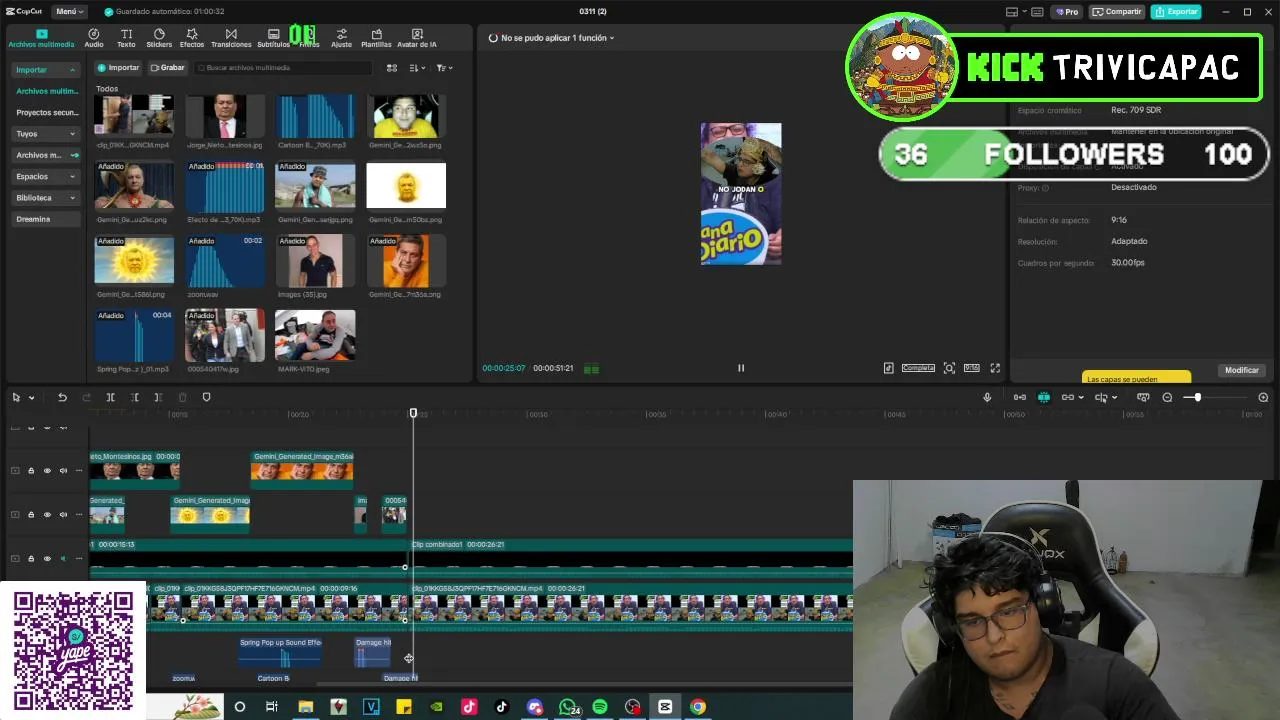Mute the Clip combinado1 track
Screen dimensions: 1280x720
point(63,558)
